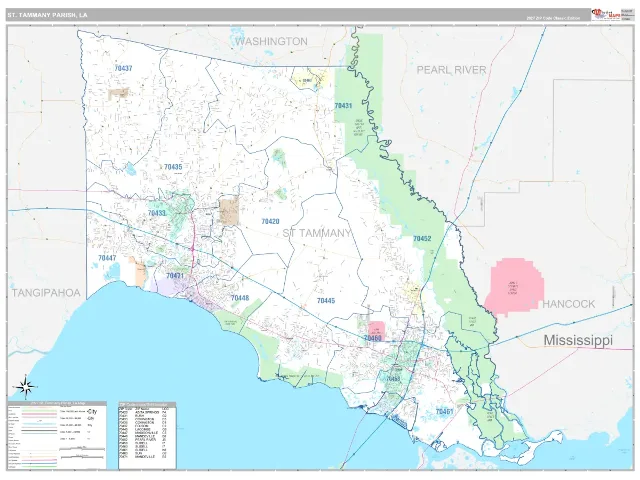Select ZIP code label 70431
This screenshot has width=640, height=480.
[343, 105]
